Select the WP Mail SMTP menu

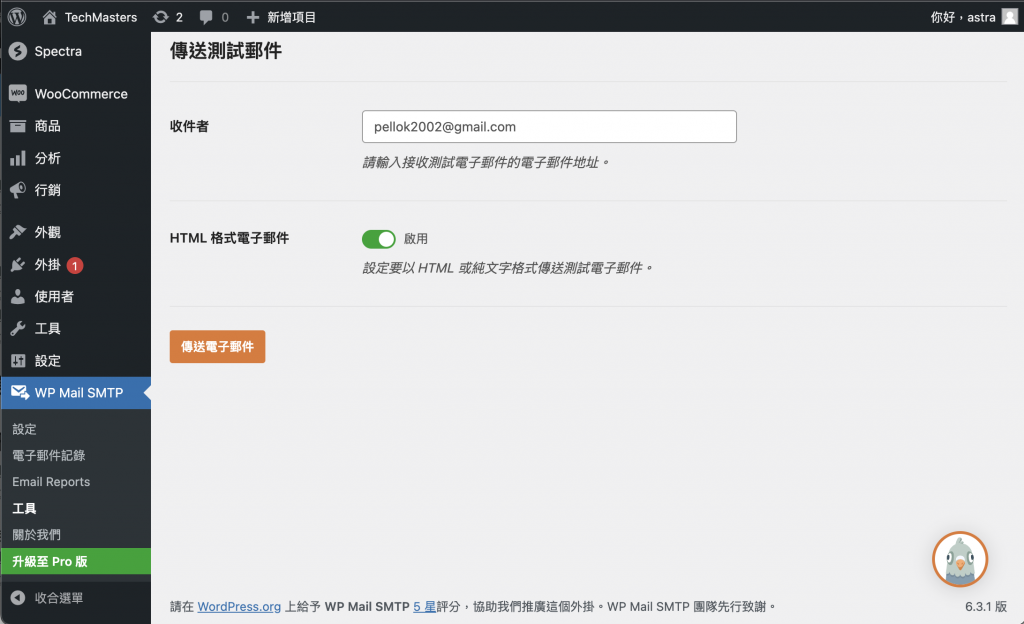(x=76, y=392)
